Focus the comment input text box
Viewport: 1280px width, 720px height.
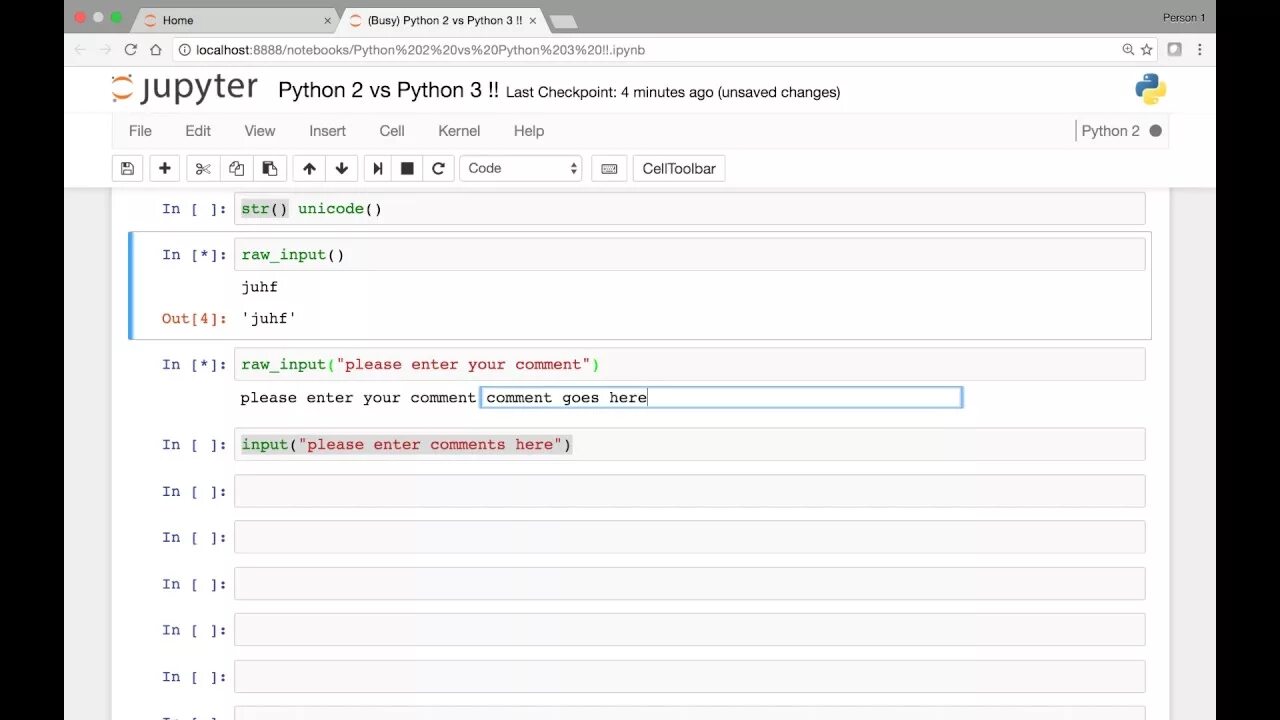click(x=721, y=397)
